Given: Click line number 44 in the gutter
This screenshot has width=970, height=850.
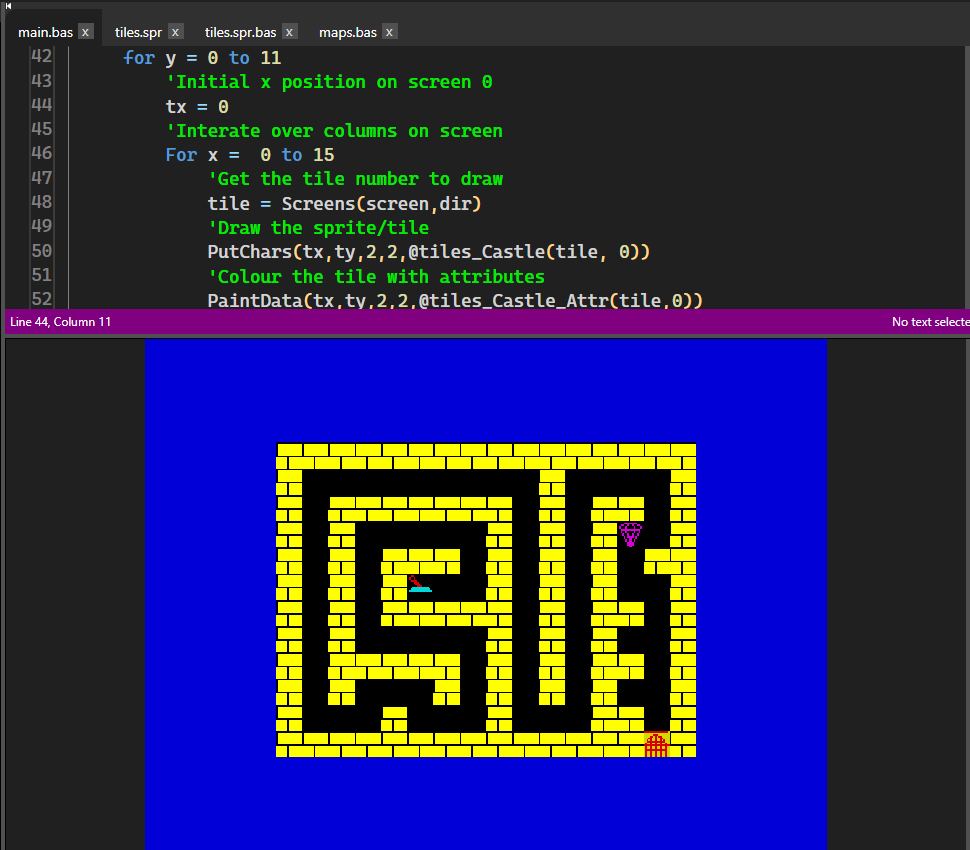Looking at the screenshot, I should coord(41,106).
